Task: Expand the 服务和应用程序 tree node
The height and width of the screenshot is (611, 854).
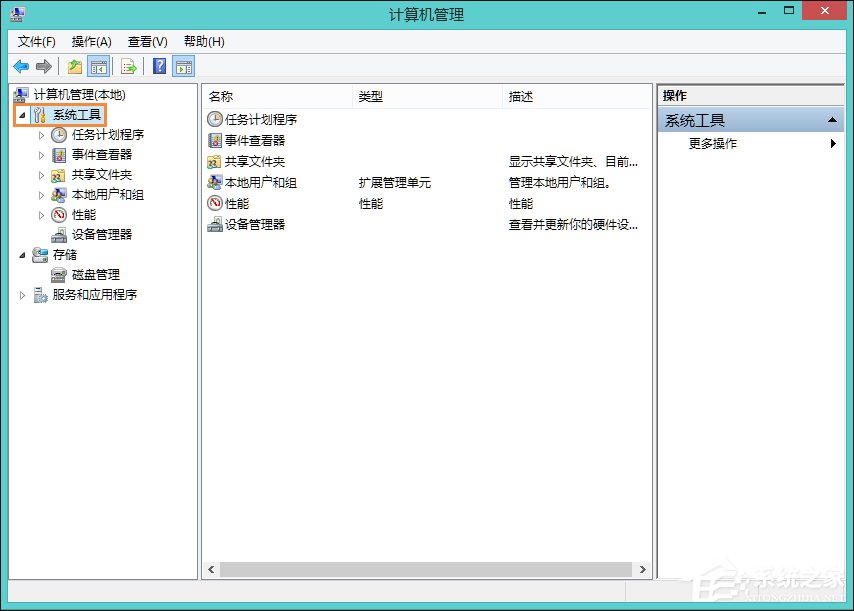Action: pyautogui.click(x=22, y=294)
